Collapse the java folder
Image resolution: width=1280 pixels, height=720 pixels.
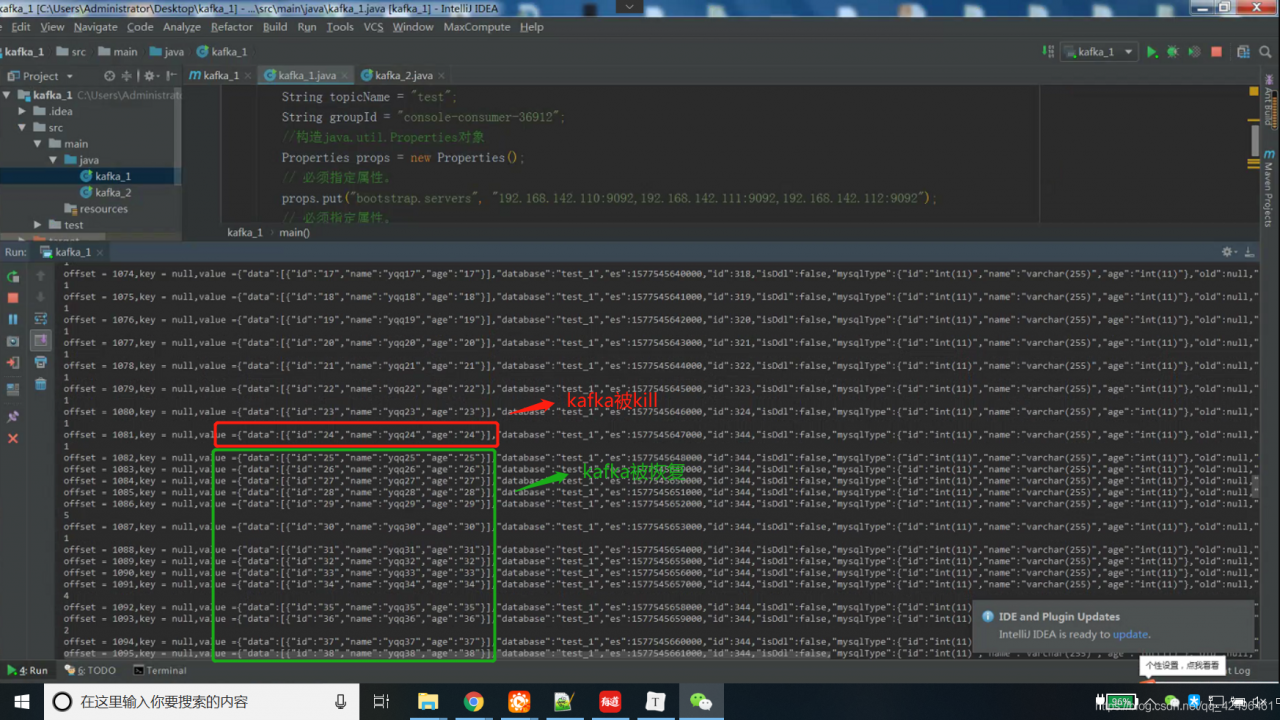coord(54,159)
